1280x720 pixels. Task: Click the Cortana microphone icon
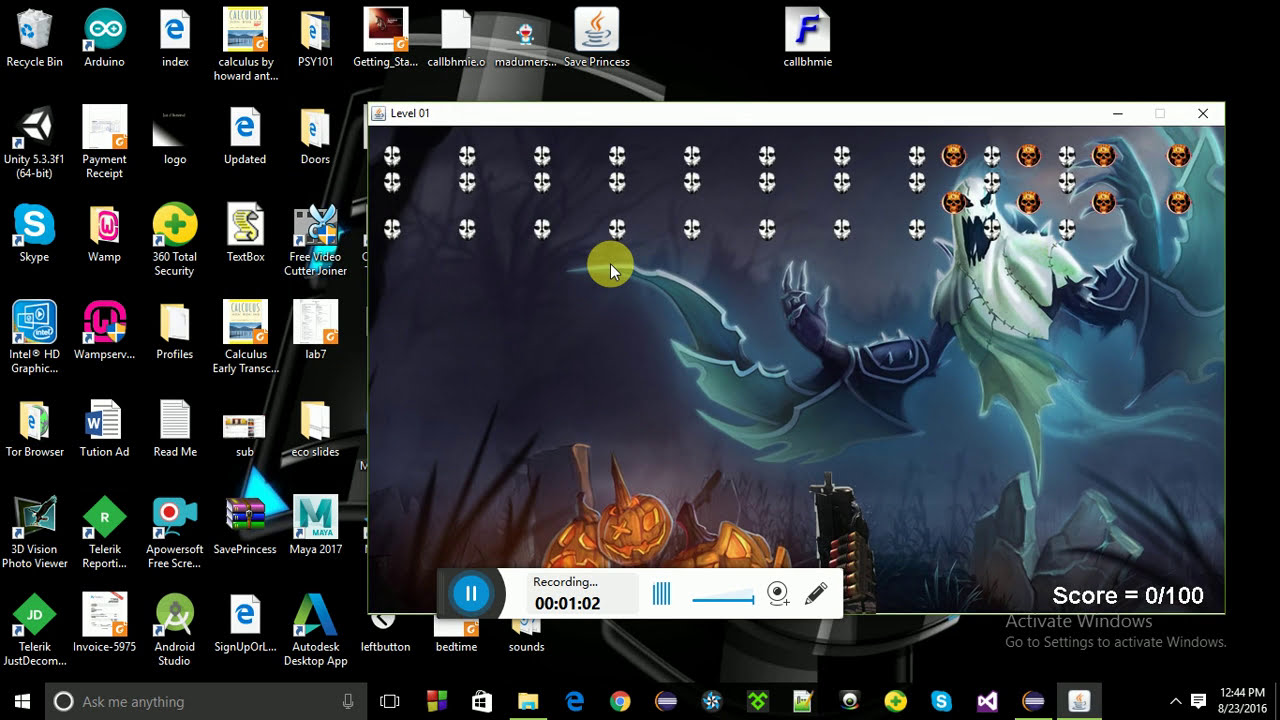pyautogui.click(x=348, y=701)
